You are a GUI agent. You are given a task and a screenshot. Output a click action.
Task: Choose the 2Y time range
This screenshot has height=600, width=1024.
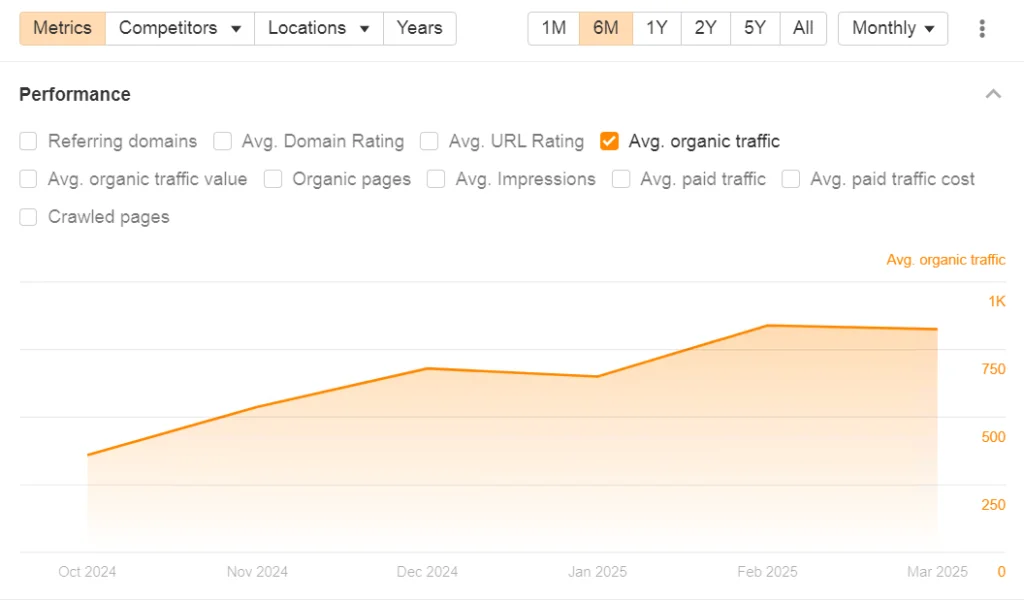(x=706, y=28)
